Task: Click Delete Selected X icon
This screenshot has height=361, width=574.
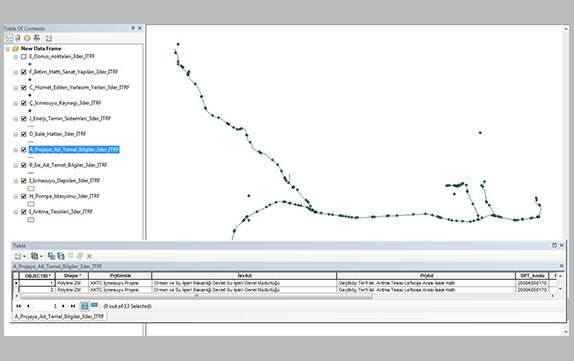Action: 89,256
